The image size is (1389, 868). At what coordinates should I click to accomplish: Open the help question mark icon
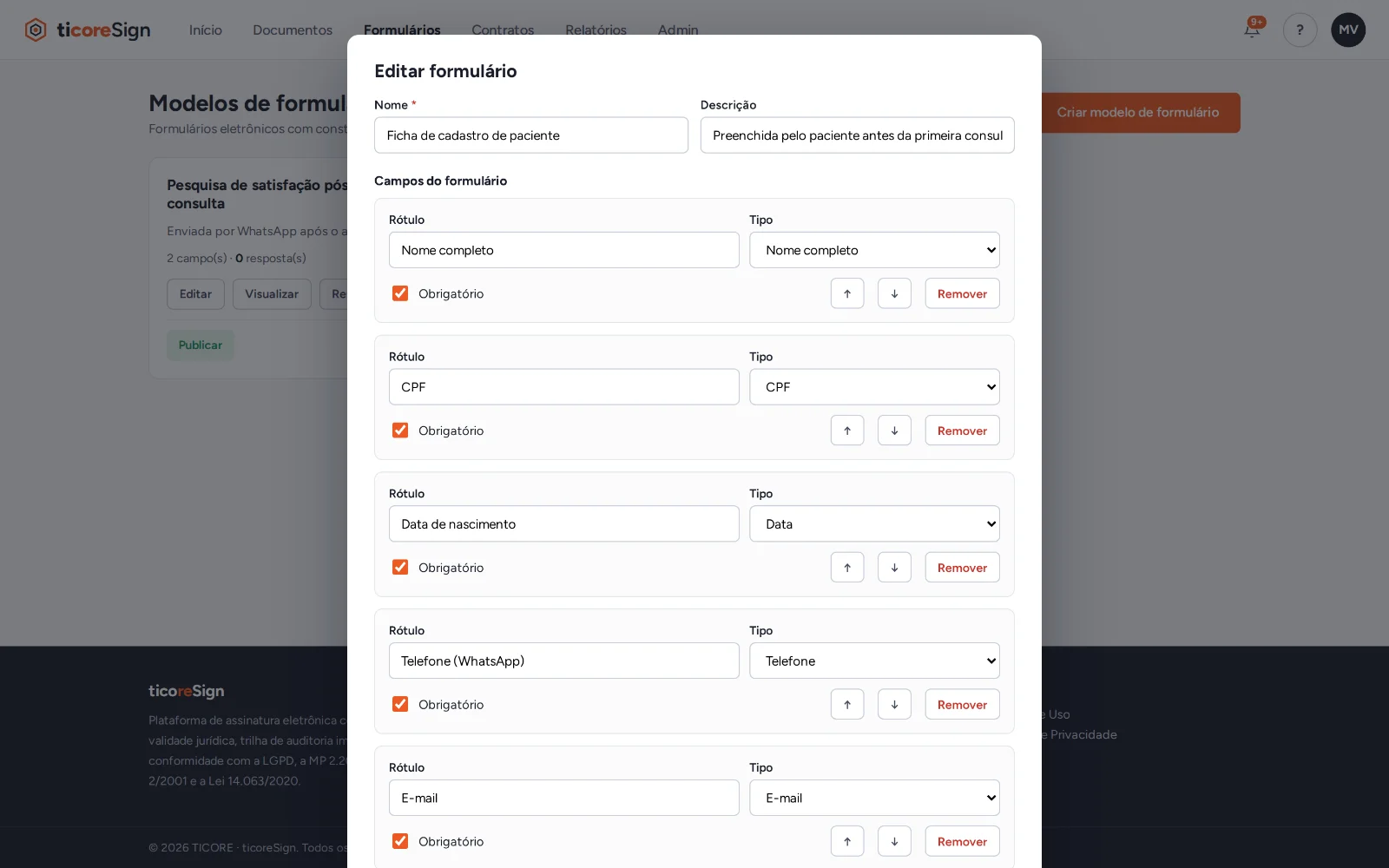pos(1300,30)
